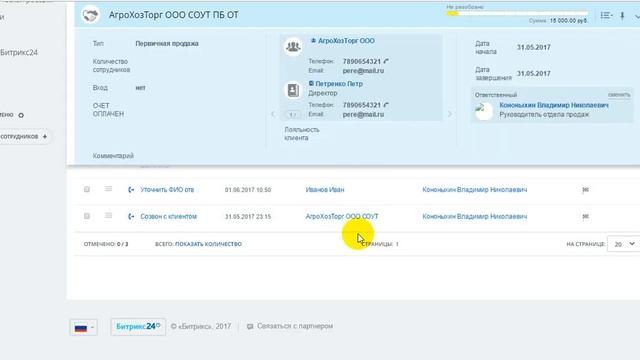640x360 pixels.
Task: Click the deal stage progress bar
Action: pyautogui.click(x=517, y=13)
